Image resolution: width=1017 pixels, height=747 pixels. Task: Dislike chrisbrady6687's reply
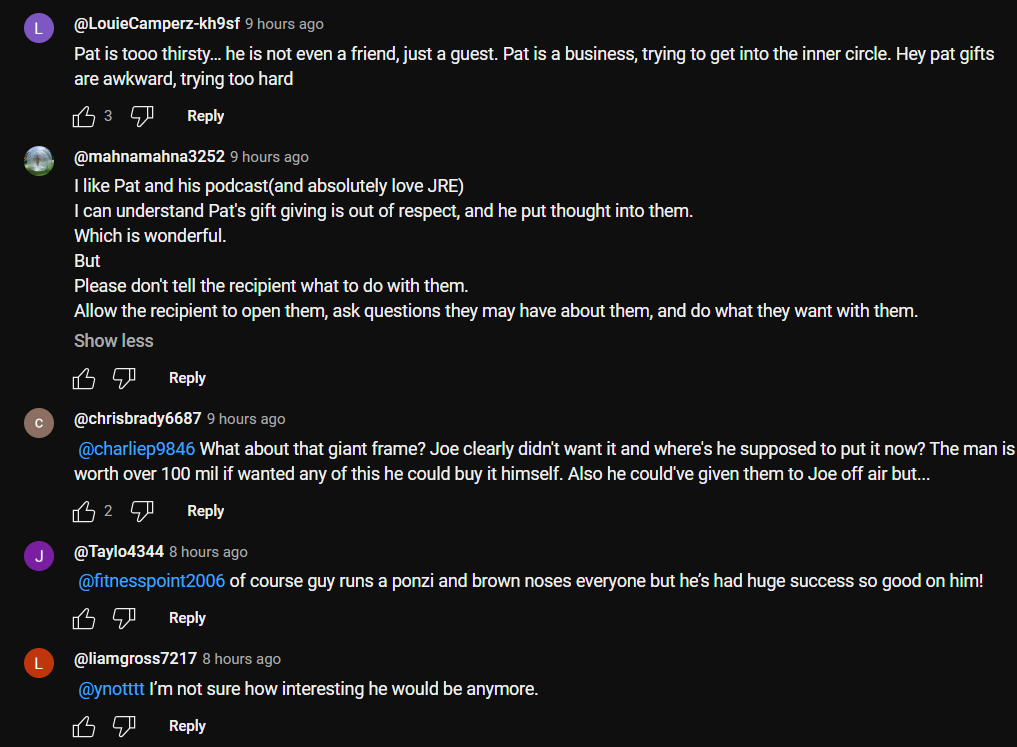[x=142, y=512]
